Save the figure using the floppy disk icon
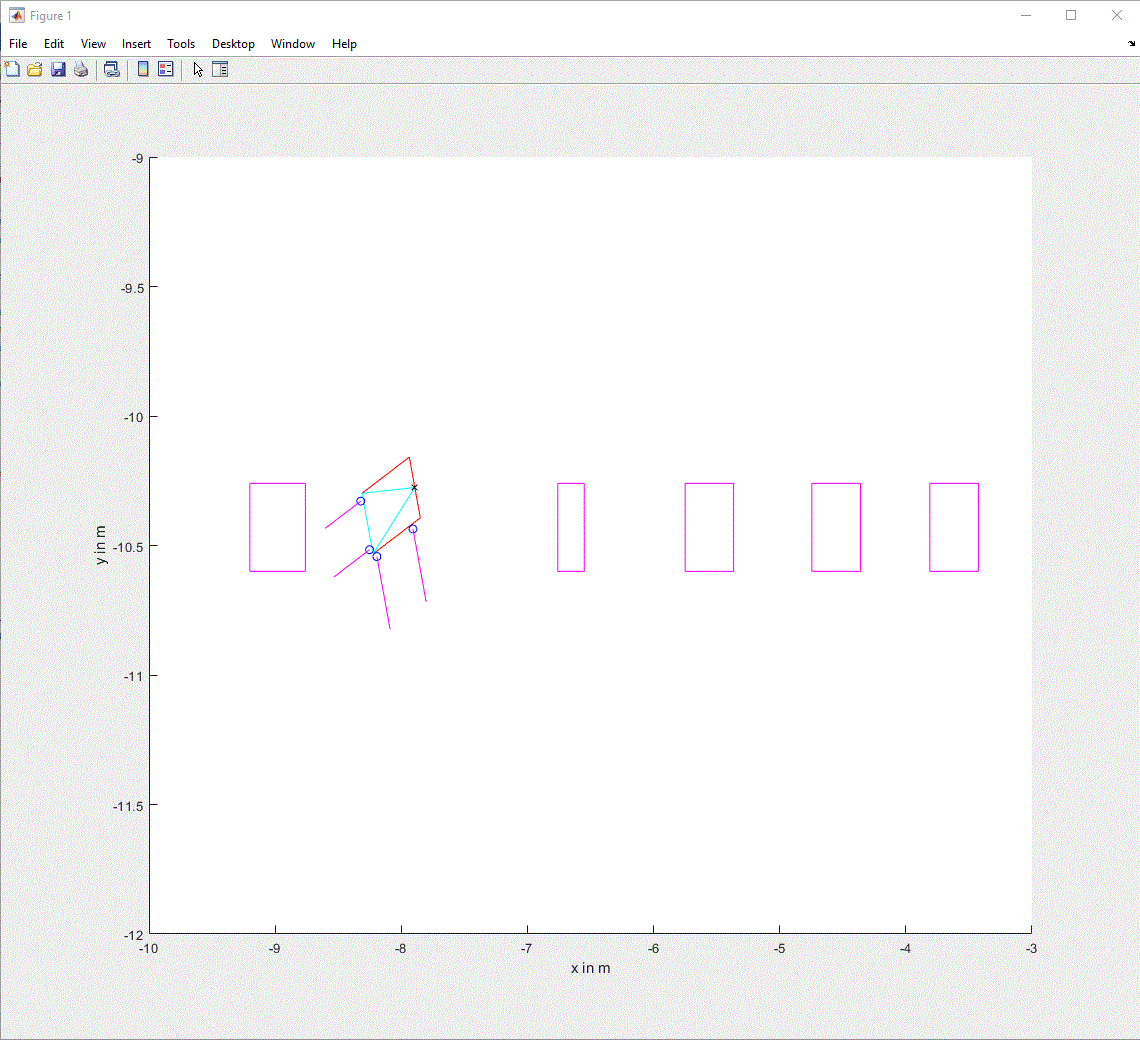The height and width of the screenshot is (1040, 1140). (x=58, y=69)
